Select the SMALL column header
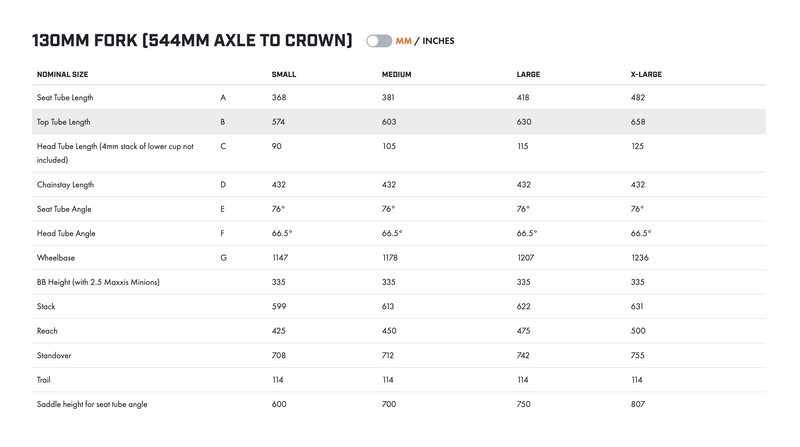 (284, 74)
